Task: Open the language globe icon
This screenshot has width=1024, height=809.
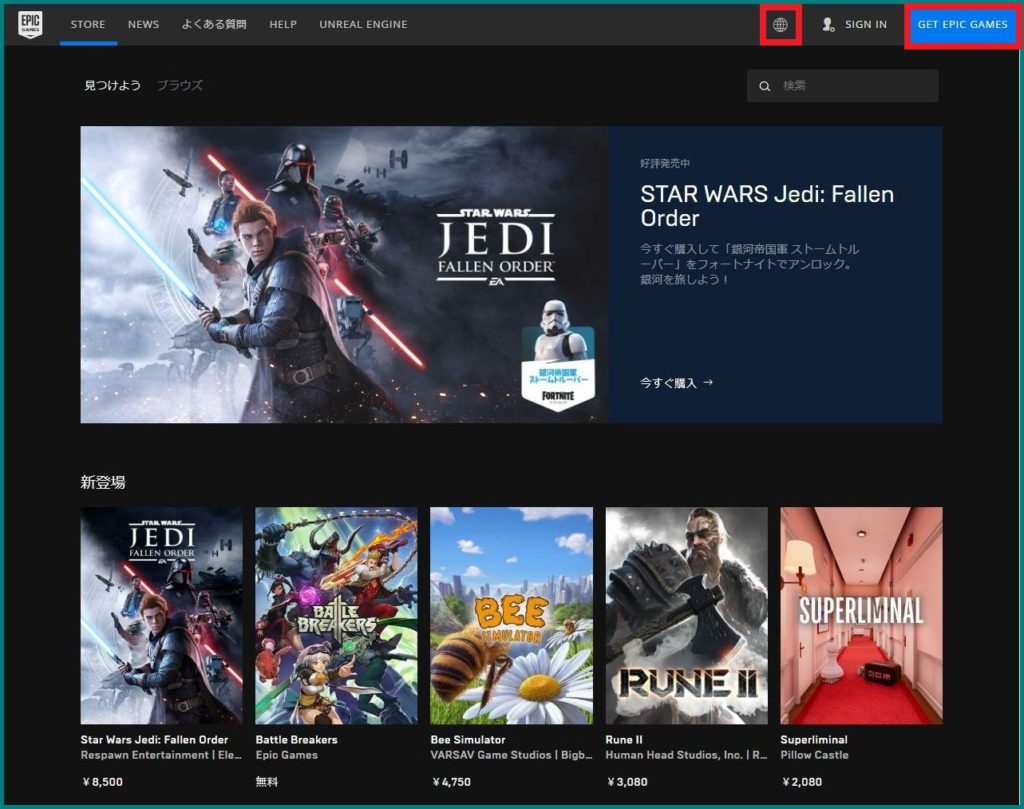Action: [780, 25]
